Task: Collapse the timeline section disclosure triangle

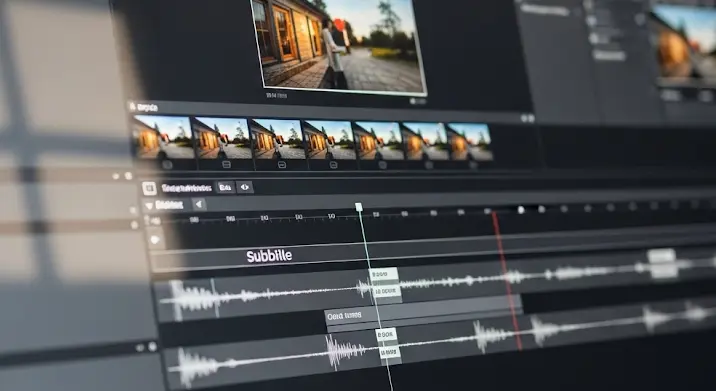Action: (x=149, y=206)
